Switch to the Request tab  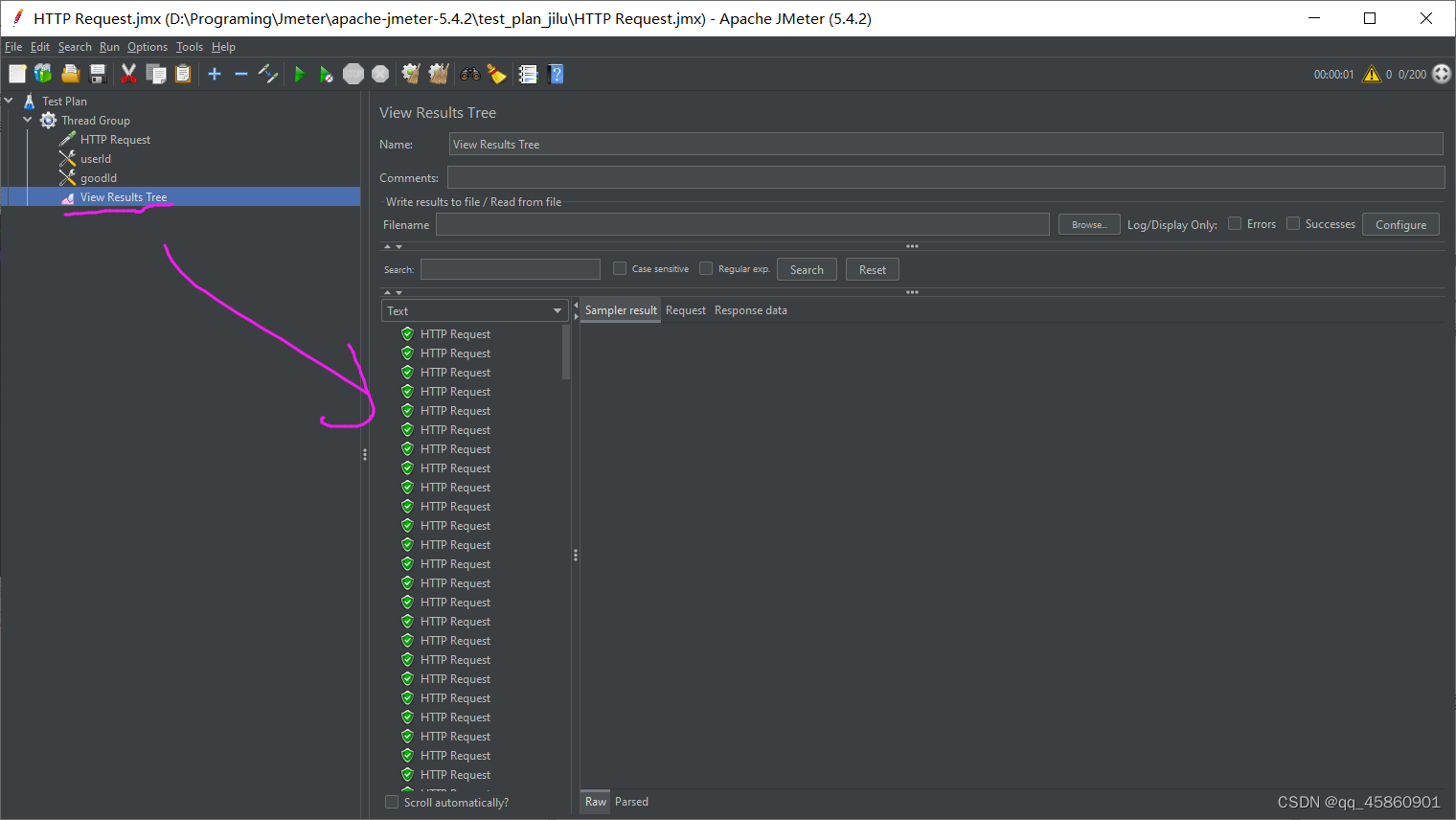686,310
